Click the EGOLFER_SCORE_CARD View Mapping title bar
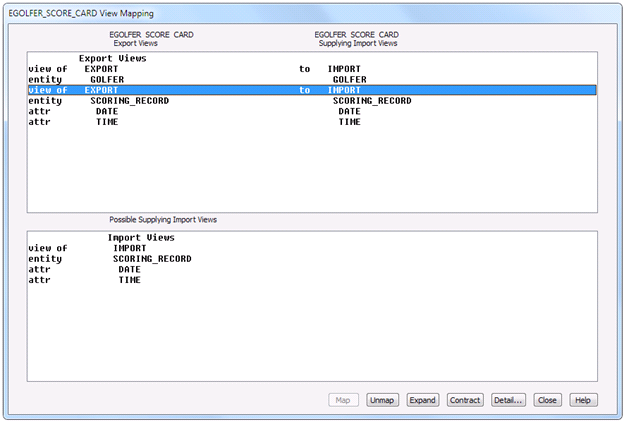Screen dimensions: 623x421 point(312,13)
